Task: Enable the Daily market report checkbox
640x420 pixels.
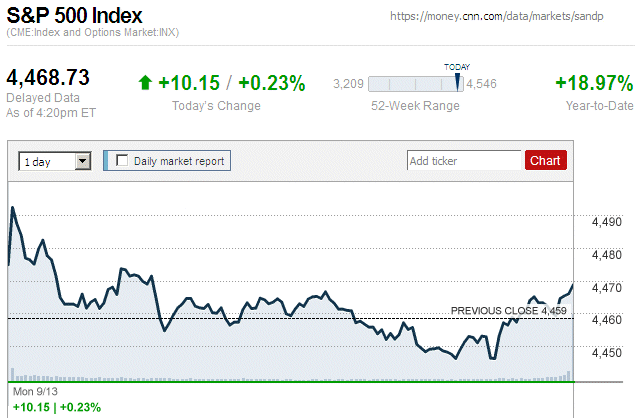Action: click(123, 160)
